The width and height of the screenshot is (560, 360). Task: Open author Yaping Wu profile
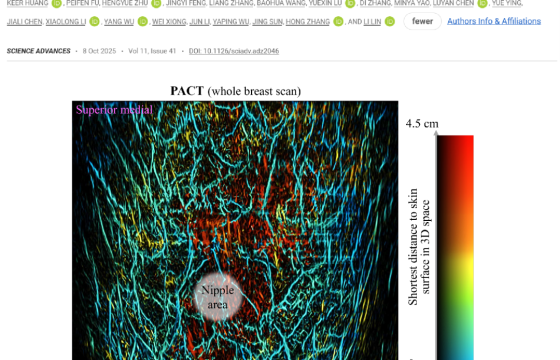[231, 22]
